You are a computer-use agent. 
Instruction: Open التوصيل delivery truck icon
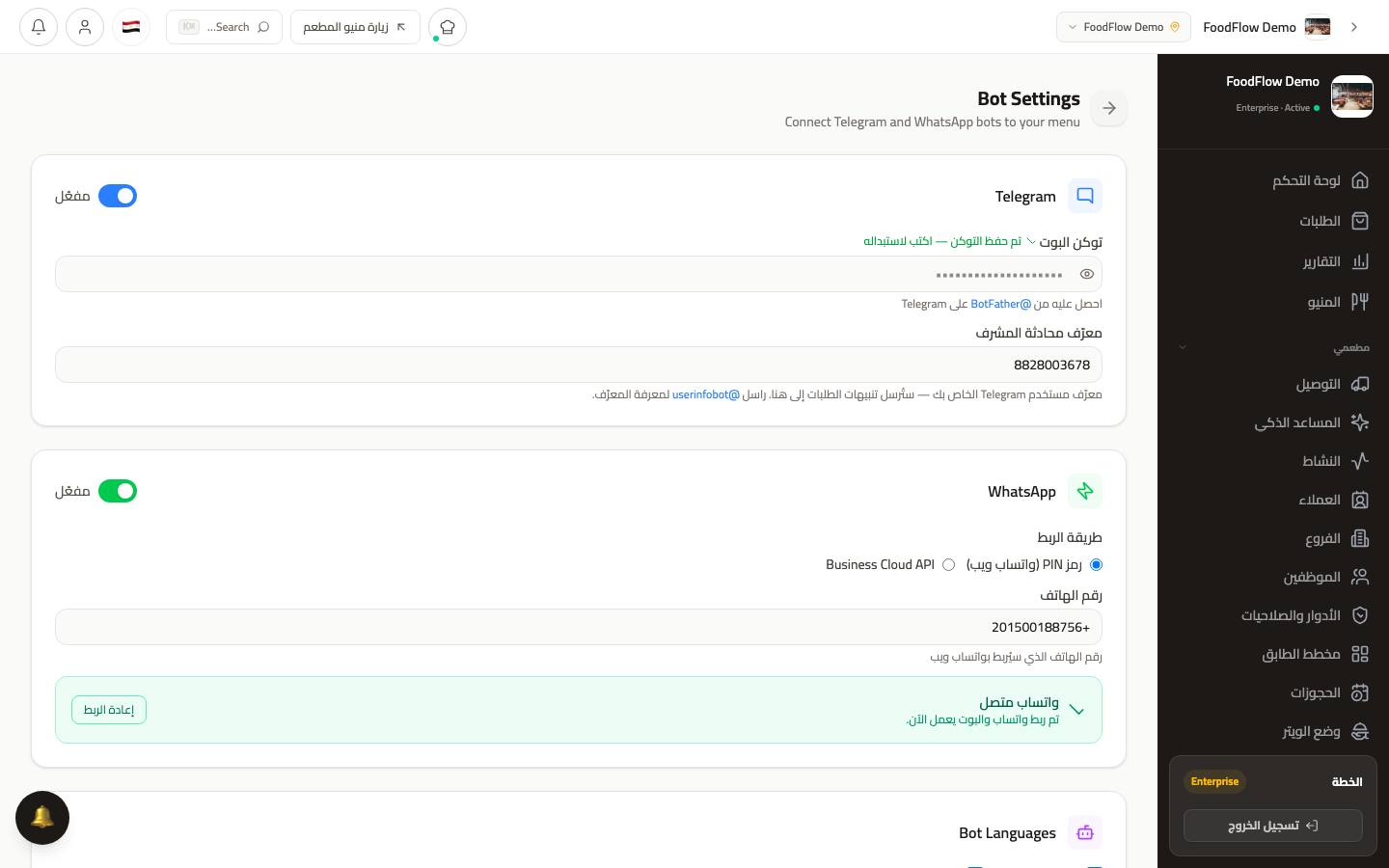[x=1360, y=384]
